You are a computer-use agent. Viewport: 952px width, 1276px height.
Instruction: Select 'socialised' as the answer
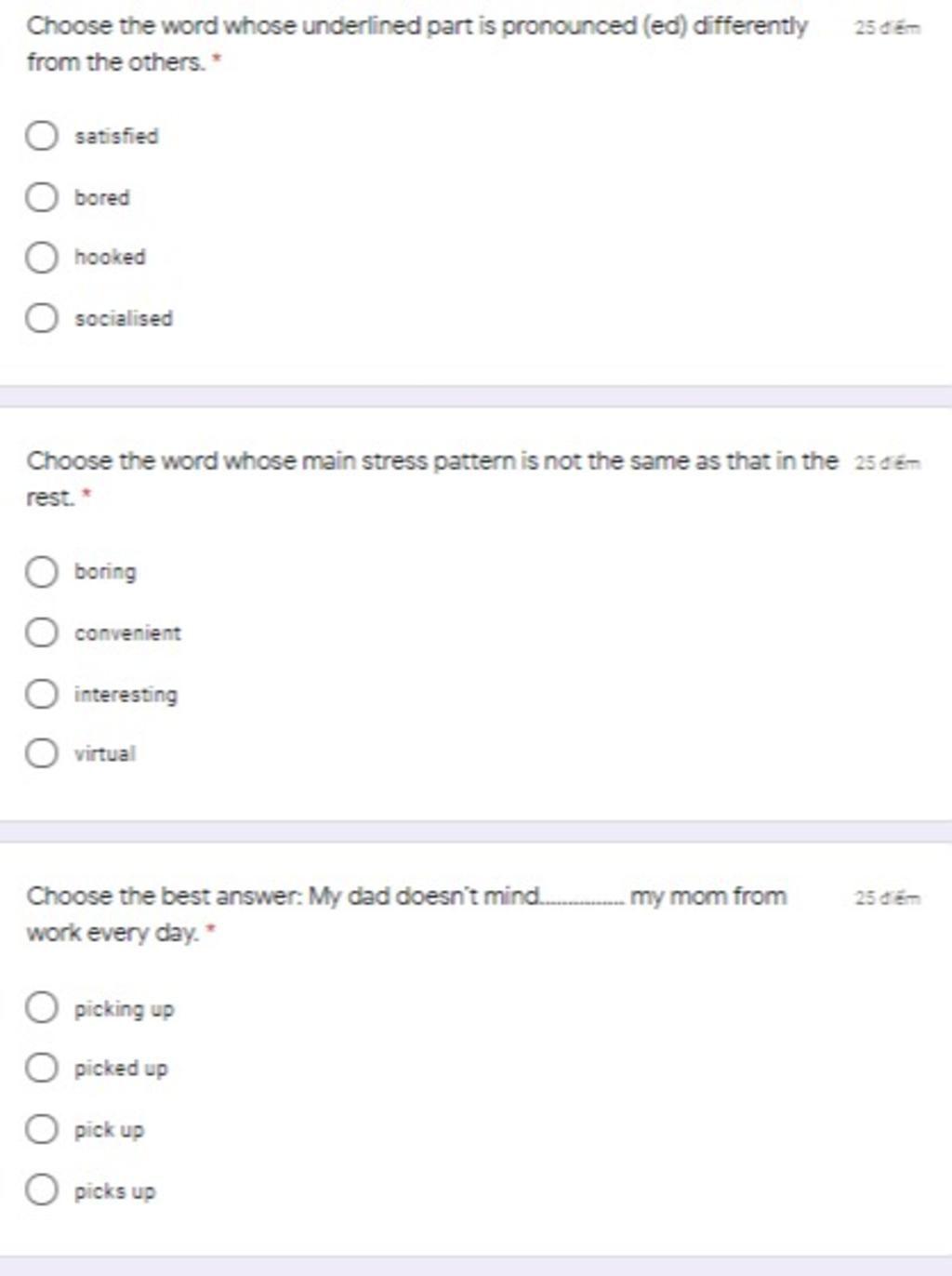click(41, 318)
